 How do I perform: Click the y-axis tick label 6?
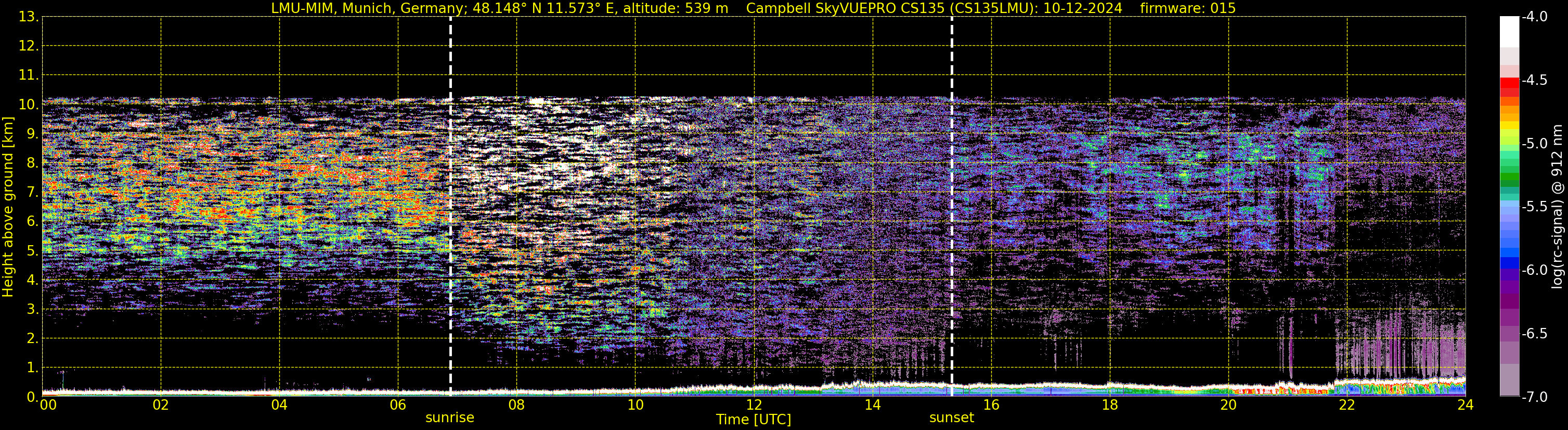click(32, 222)
